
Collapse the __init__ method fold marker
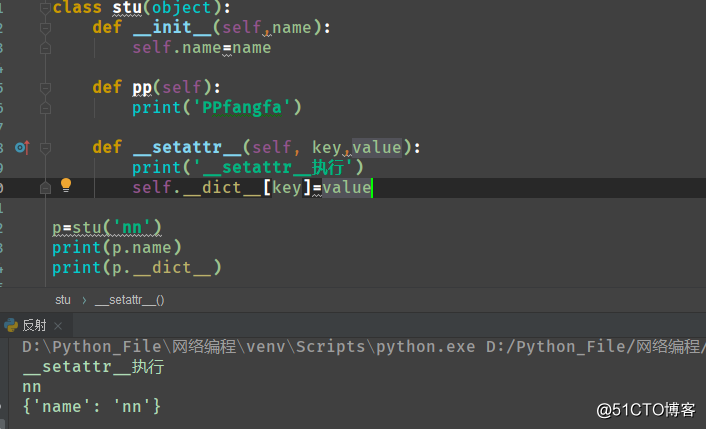(x=45, y=28)
